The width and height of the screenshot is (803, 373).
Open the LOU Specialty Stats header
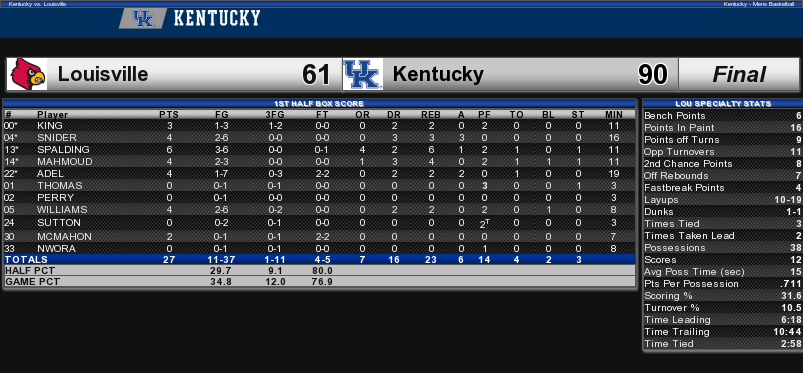pos(723,103)
